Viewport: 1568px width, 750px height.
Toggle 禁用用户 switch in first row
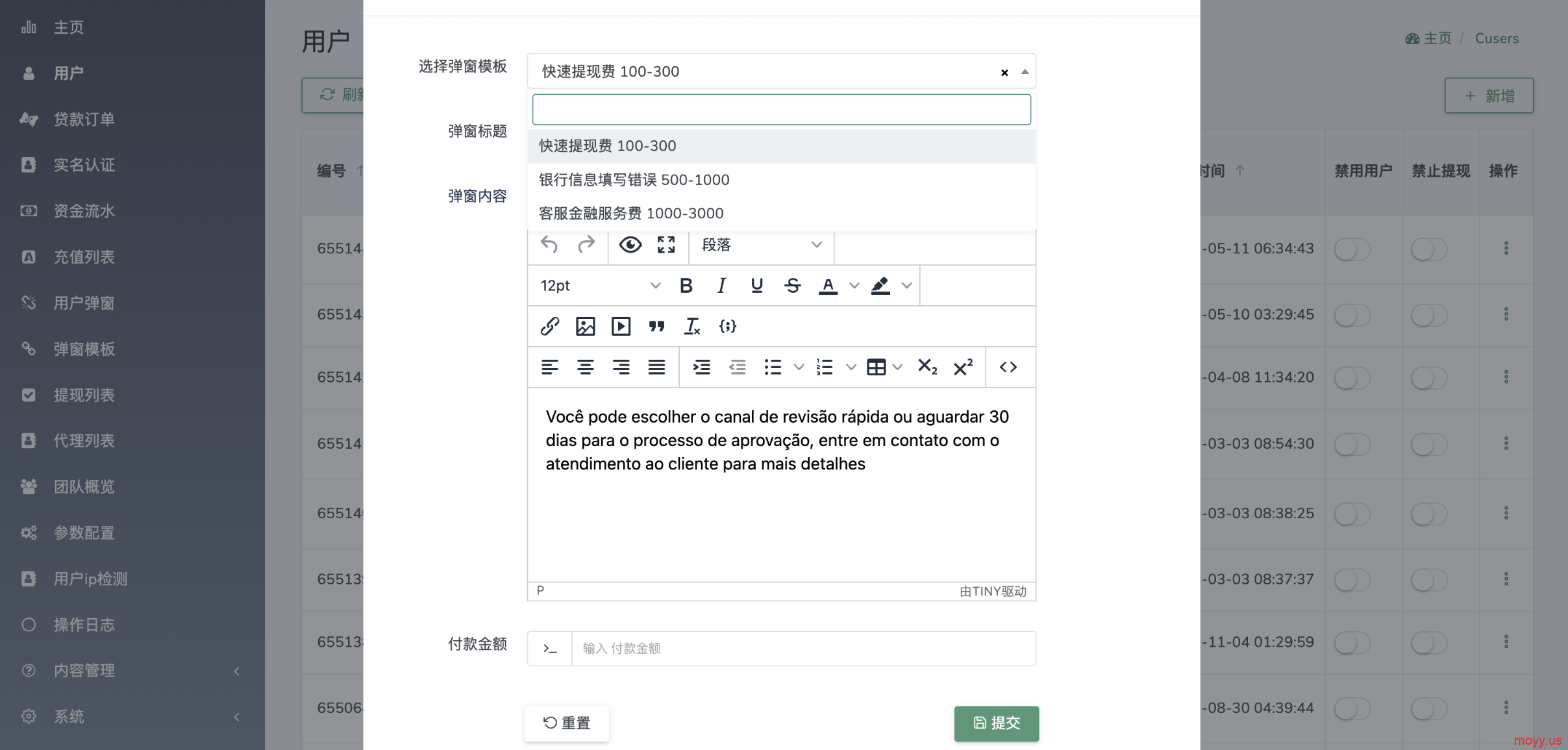pos(1352,249)
